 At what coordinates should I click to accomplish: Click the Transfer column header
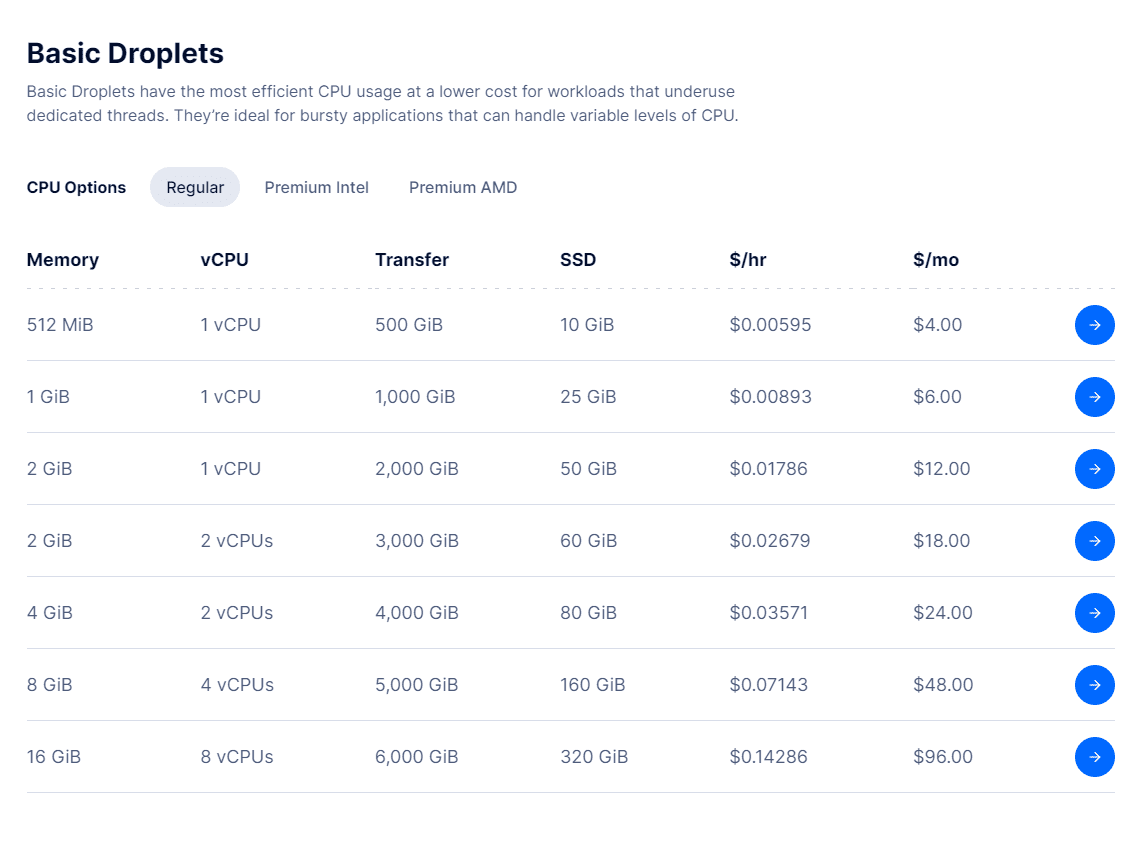point(412,260)
